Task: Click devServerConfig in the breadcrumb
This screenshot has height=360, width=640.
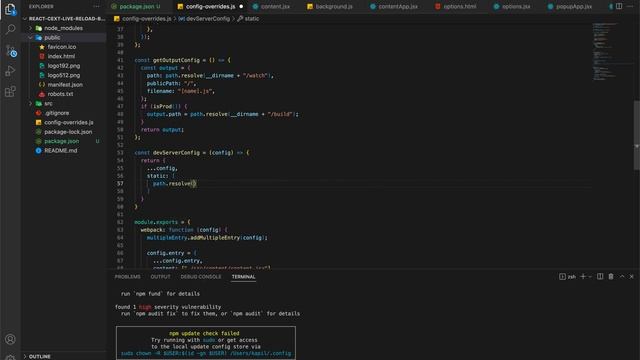Action: [208, 19]
